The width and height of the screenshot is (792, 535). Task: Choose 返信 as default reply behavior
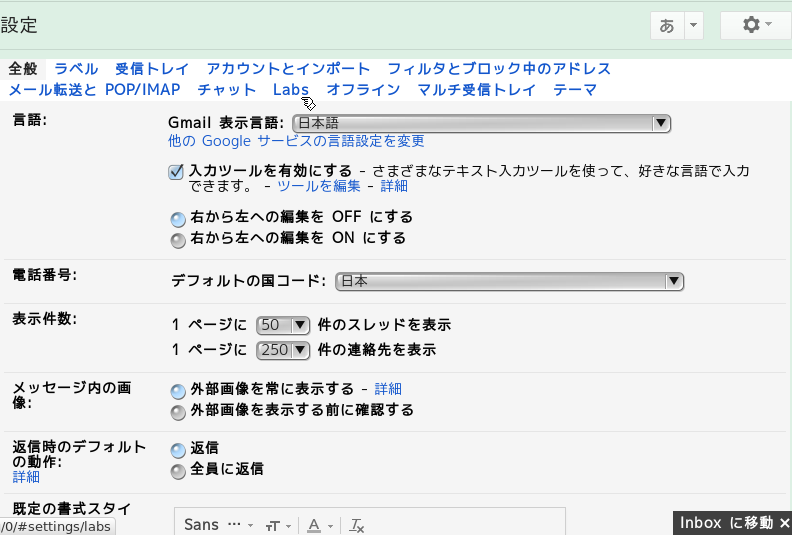[178, 450]
